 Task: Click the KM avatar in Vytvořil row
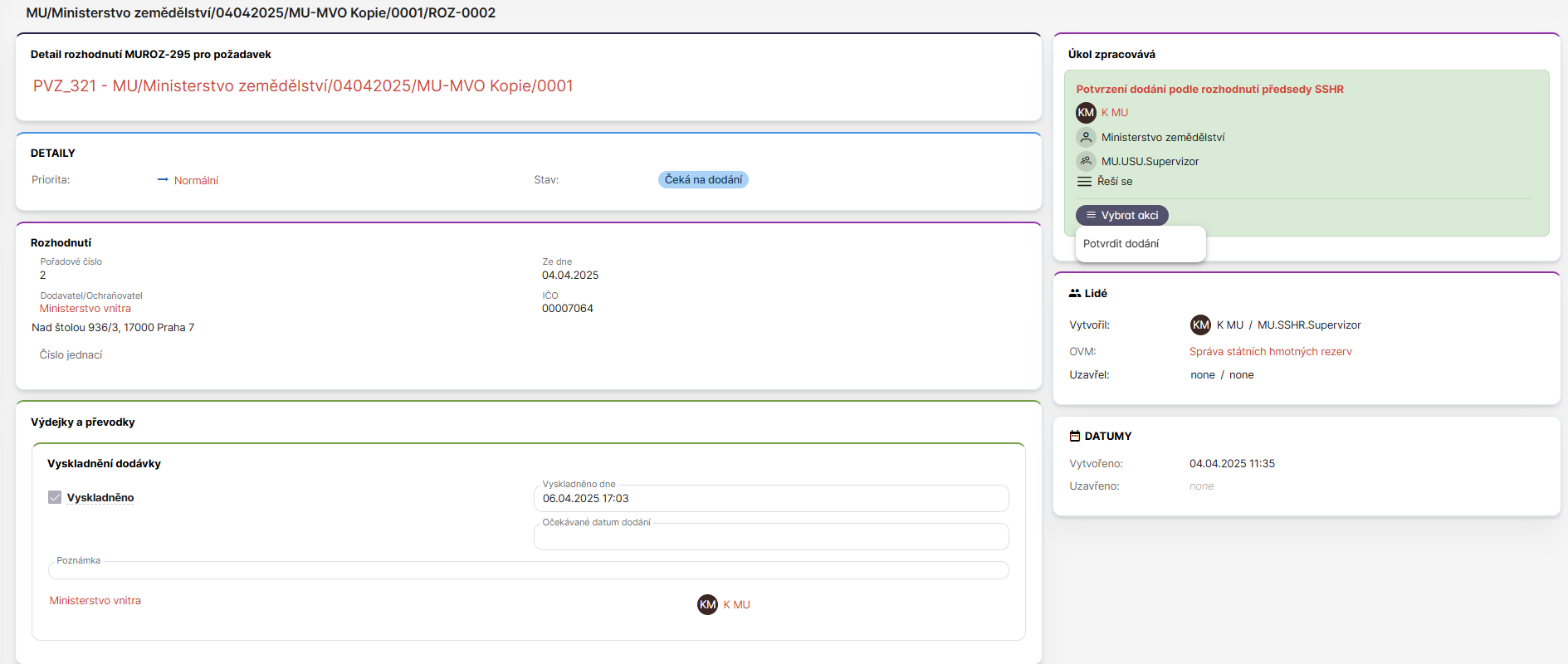point(1200,325)
